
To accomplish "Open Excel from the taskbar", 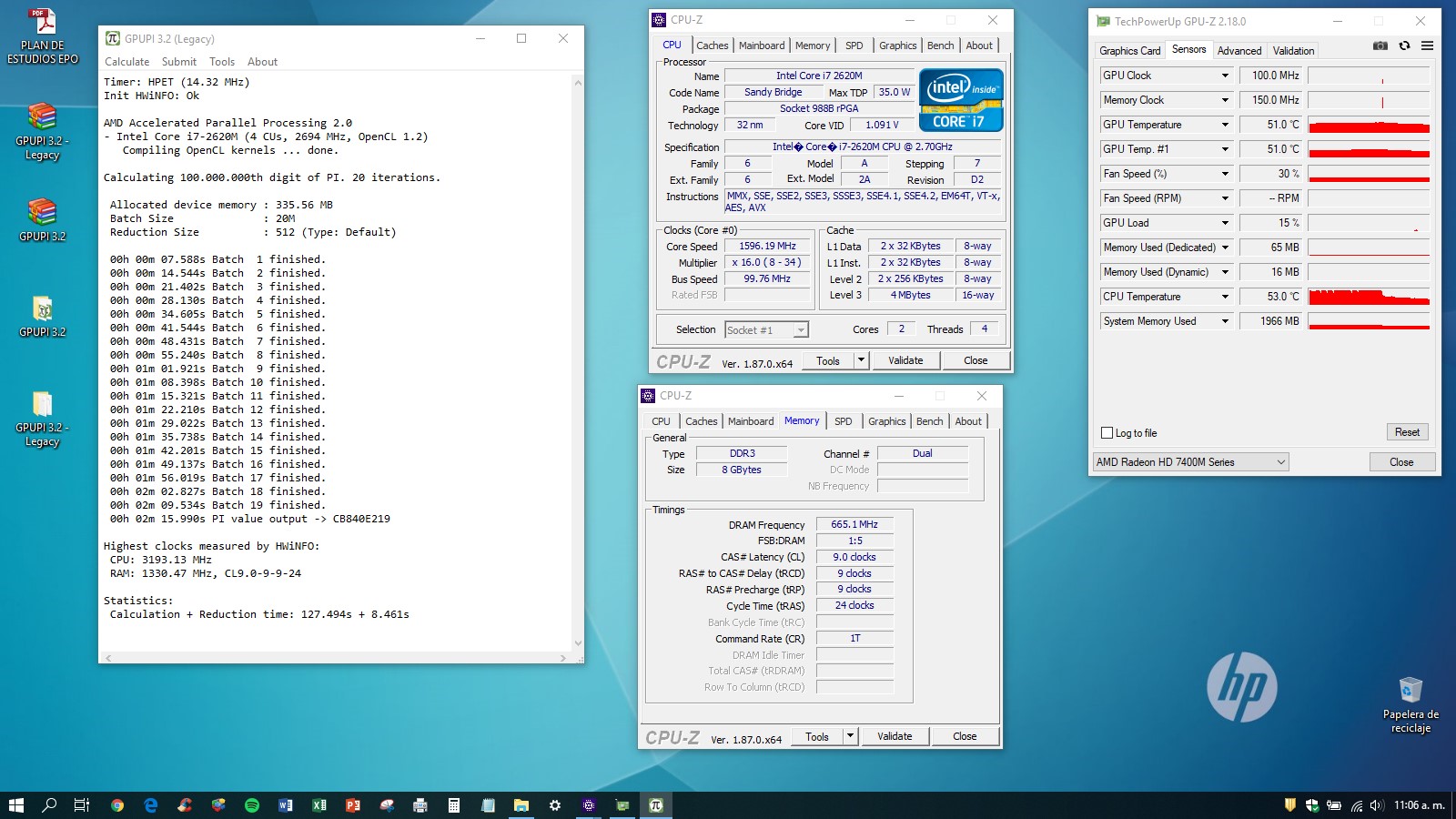I will 319,805.
